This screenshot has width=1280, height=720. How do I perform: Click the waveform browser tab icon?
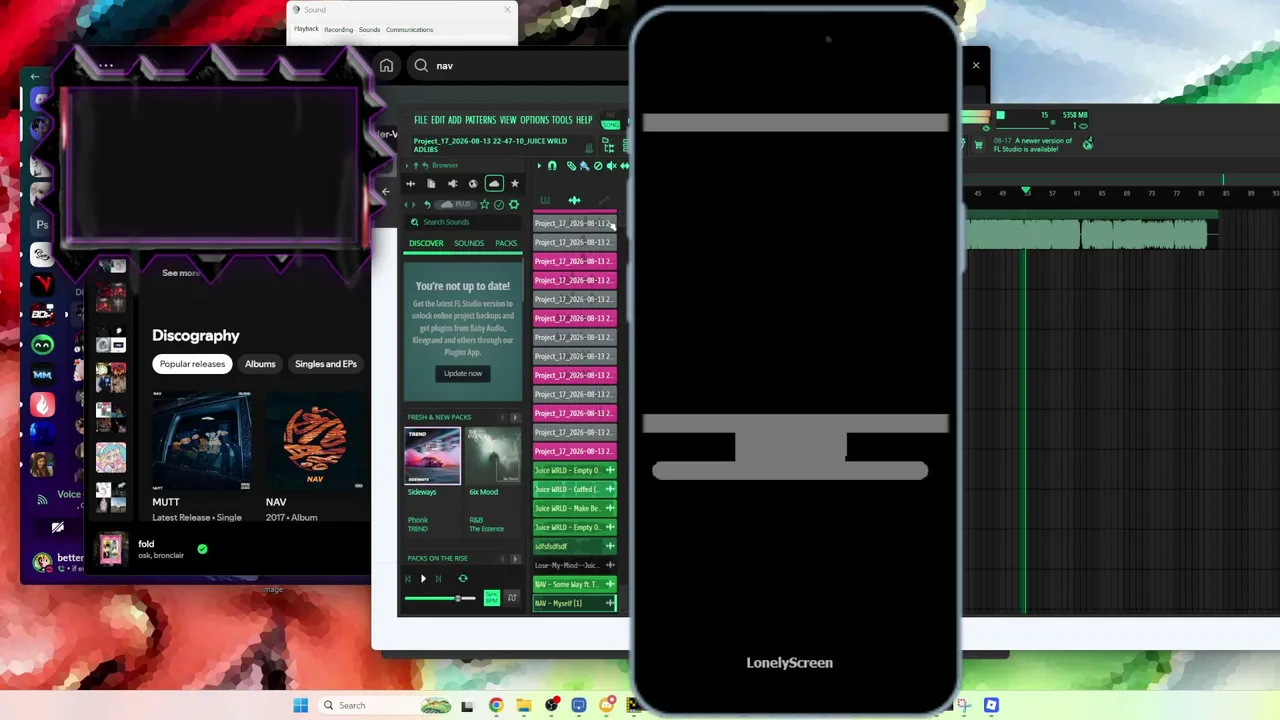click(x=410, y=184)
